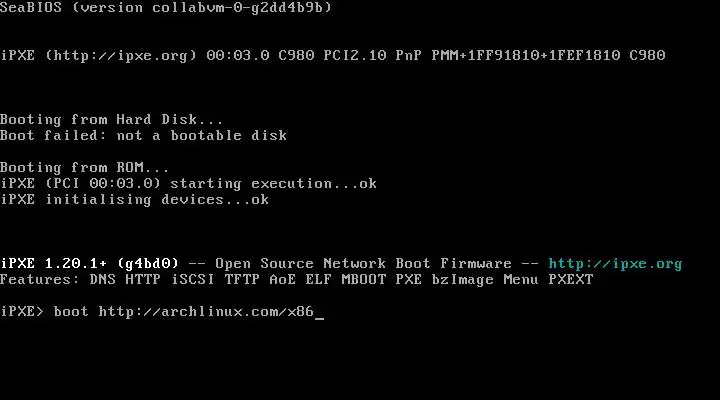The height and width of the screenshot is (400, 720).
Task: Click the 'Booting from Hard Disk...' line
Action: (x=111, y=119)
